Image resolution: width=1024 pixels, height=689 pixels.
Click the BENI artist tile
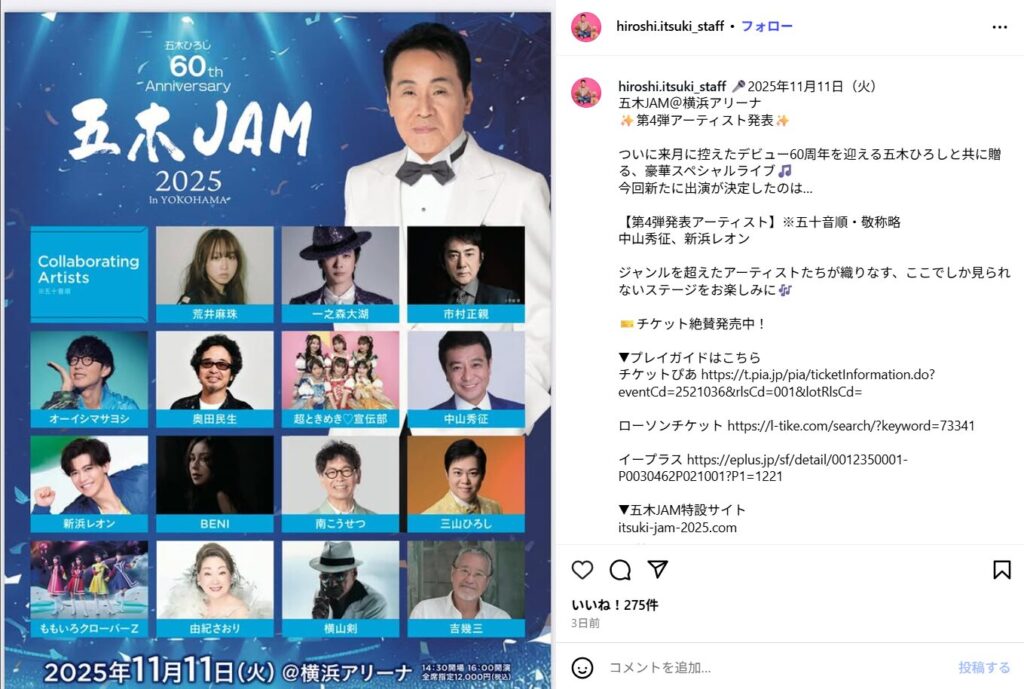pos(215,484)
